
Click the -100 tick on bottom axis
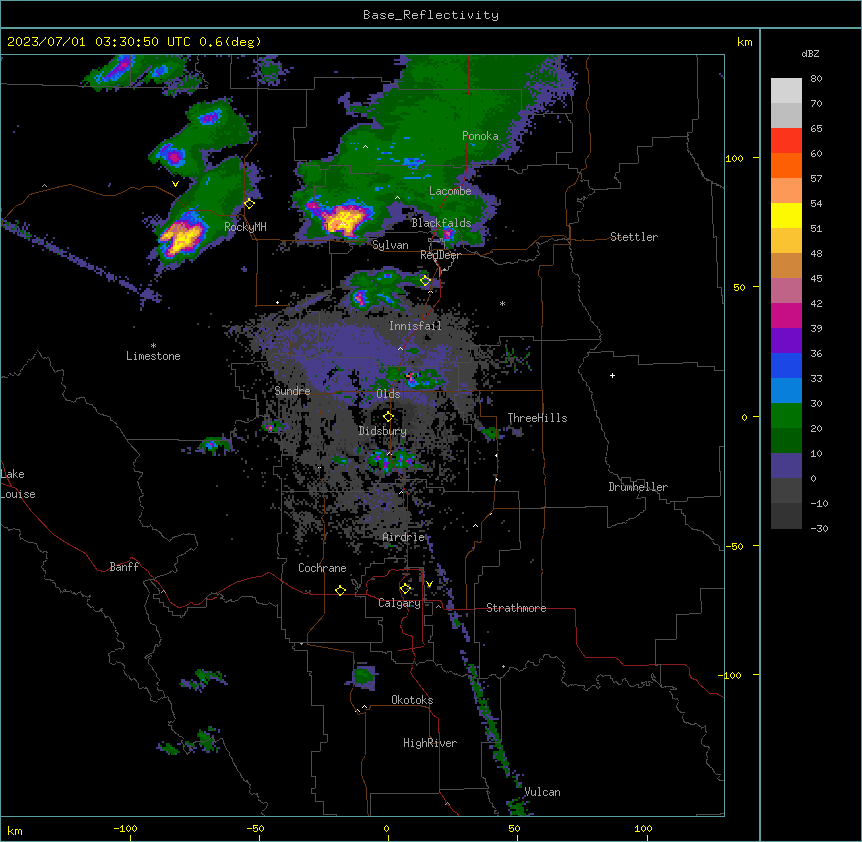pos(125,828)
